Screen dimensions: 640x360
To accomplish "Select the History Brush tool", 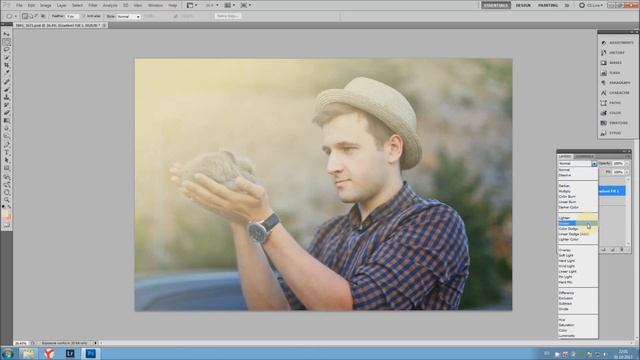I will [7, 105].
